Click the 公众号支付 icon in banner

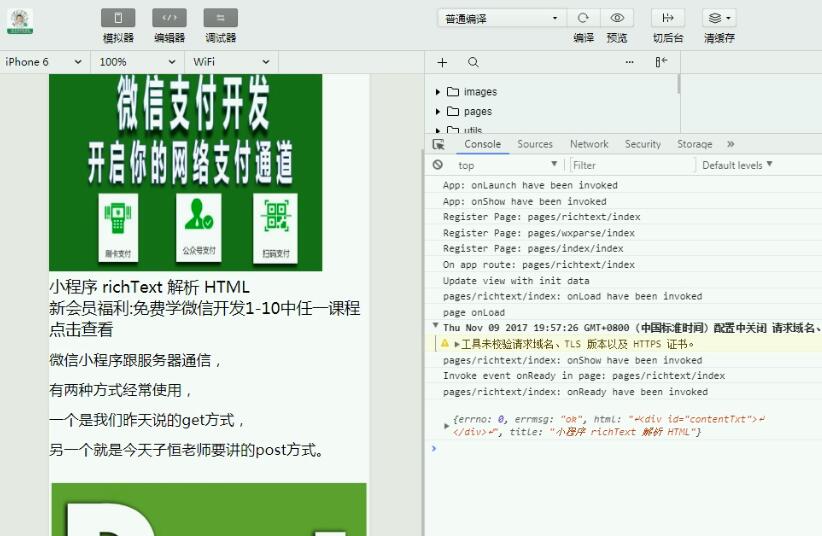pos(198,227)
